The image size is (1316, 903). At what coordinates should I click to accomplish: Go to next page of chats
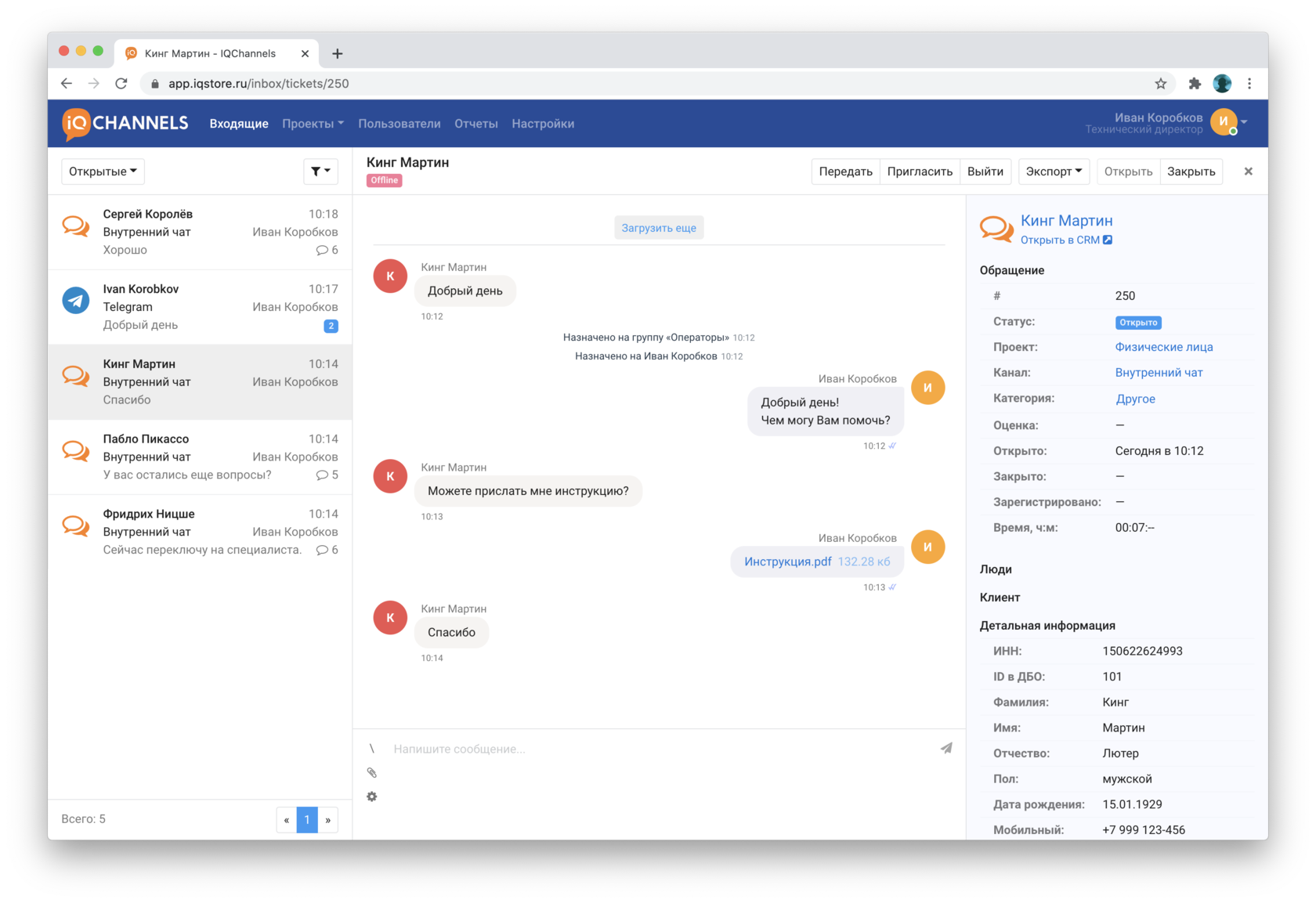[328, 820]
